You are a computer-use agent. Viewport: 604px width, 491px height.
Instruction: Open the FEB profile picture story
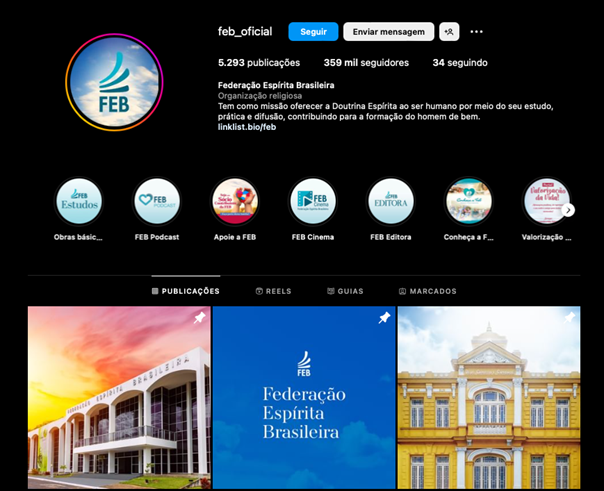113,82
